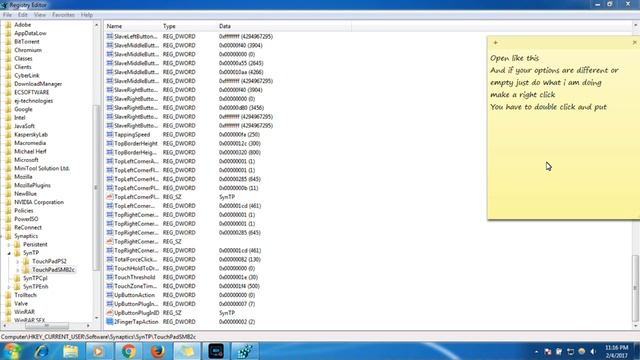Select the Trolltech tree key
Image resolution: width=640 pixels, height=360 pixels.
pyautogui.click(x=25, y=295)
